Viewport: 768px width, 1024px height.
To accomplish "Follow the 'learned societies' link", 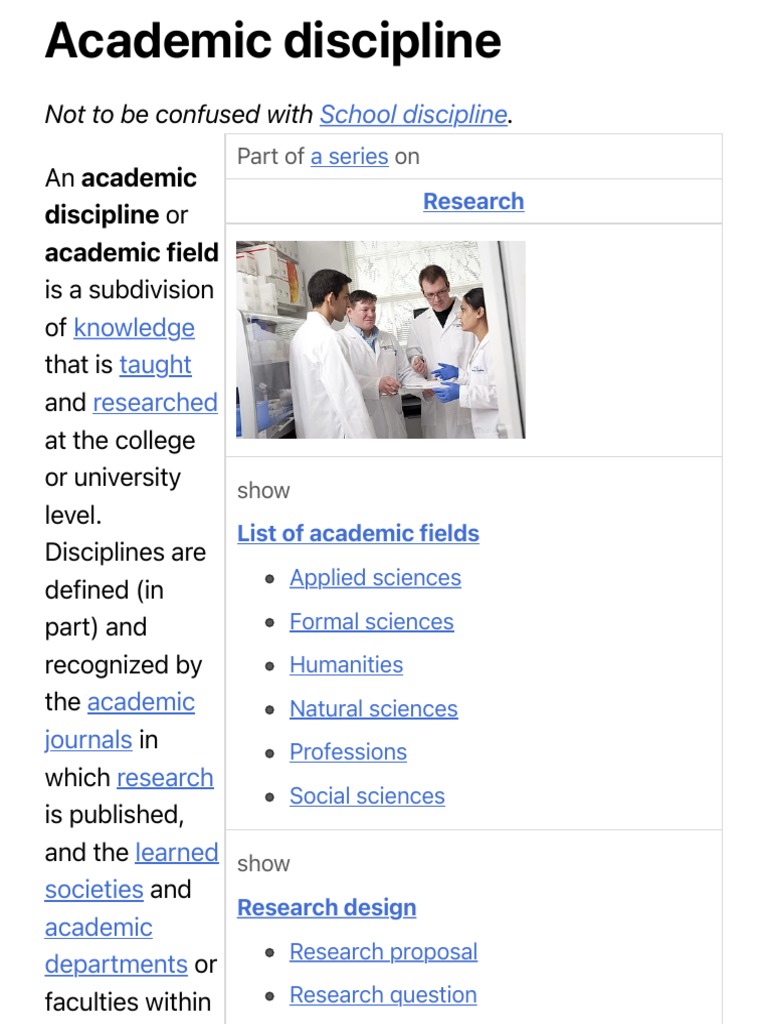I will [176, 853].
